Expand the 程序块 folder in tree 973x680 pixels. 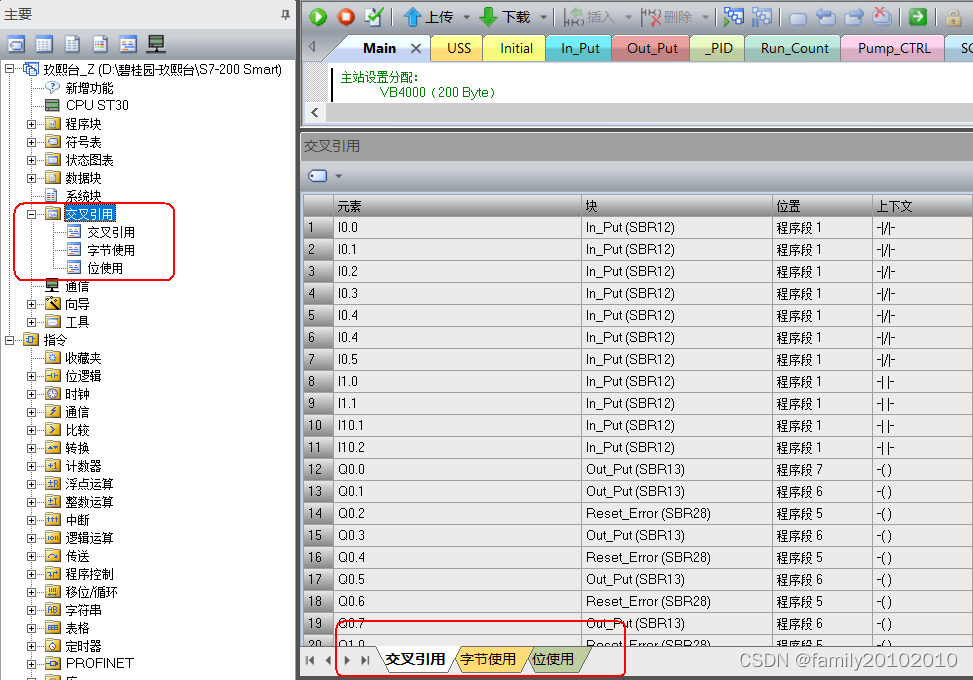click(x=31, y=124)
